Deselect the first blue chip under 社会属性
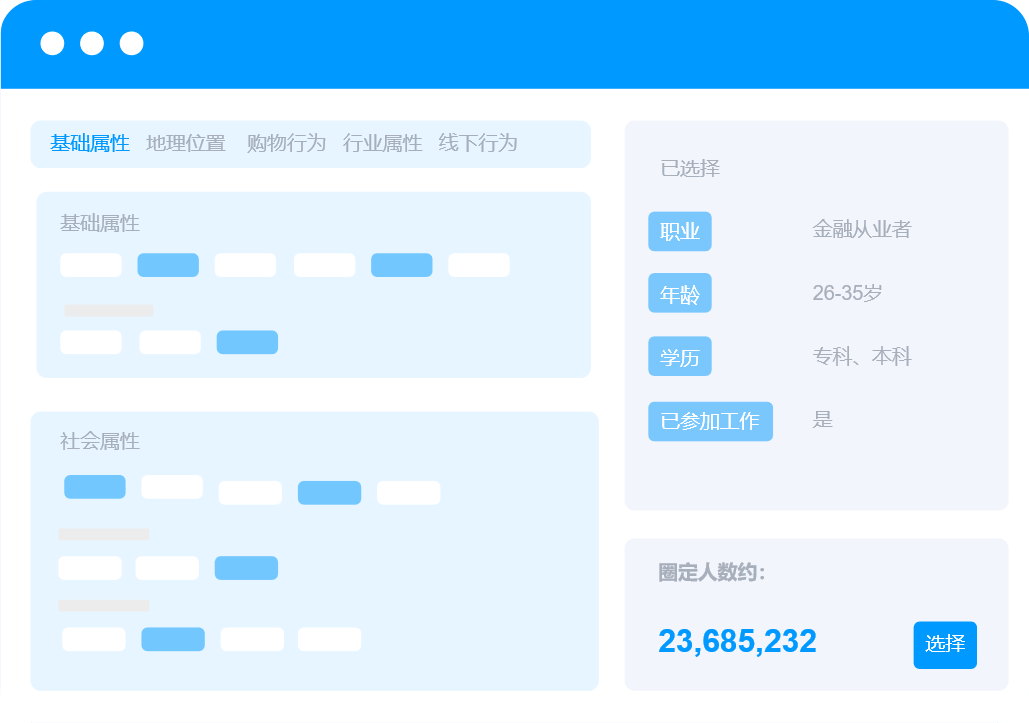This screenshot has height=723, width=1029. click(x=95, y=487)
